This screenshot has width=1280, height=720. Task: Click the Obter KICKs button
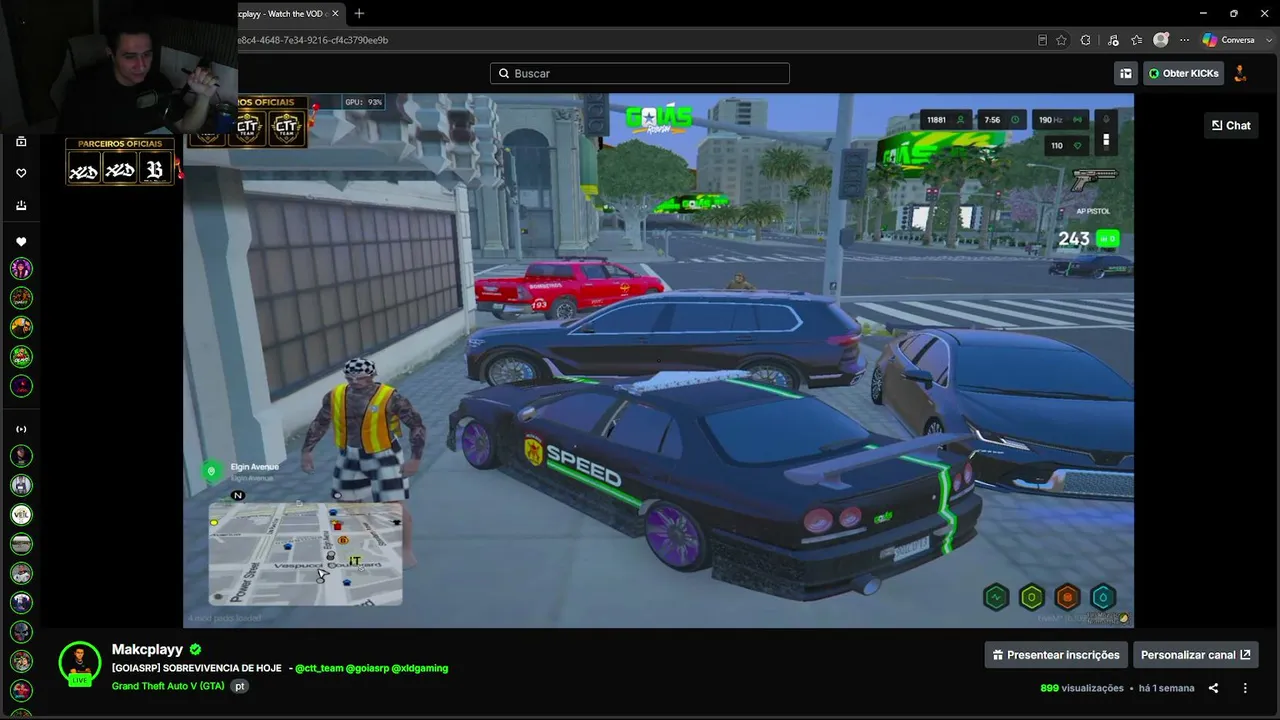click(x=1183, y=73)
